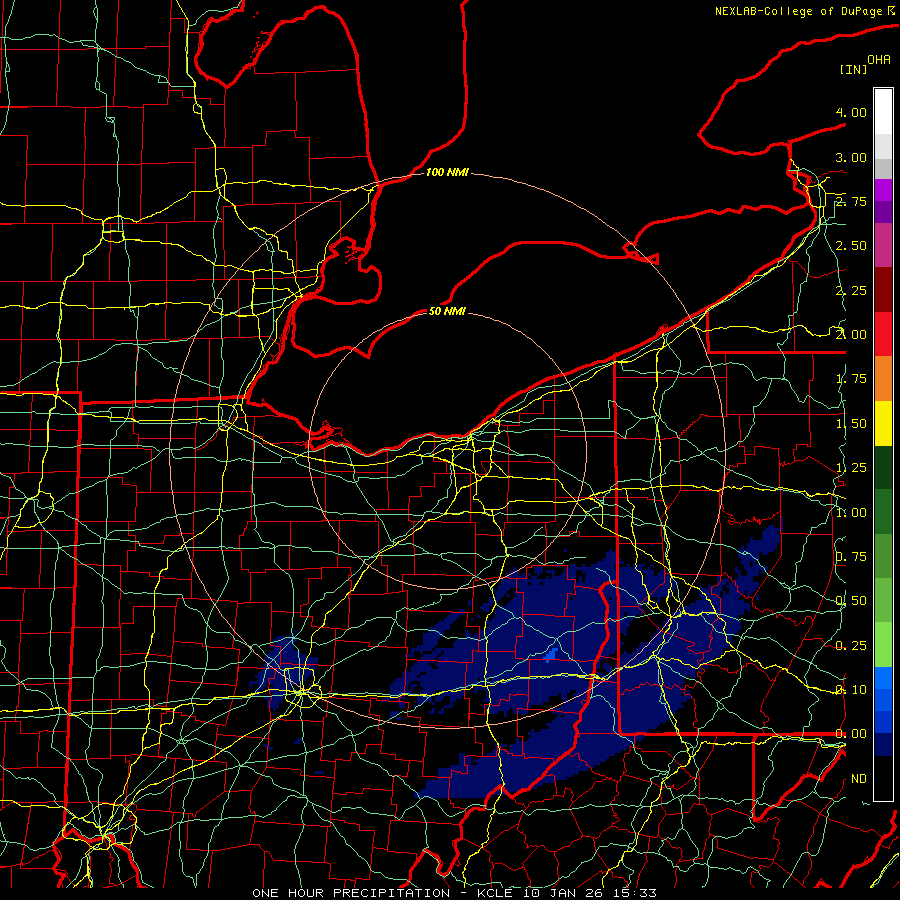Select the yellow legend swatch
This screenshot has height=900, width=900.
pyautogui.click(x=883, y=423)
